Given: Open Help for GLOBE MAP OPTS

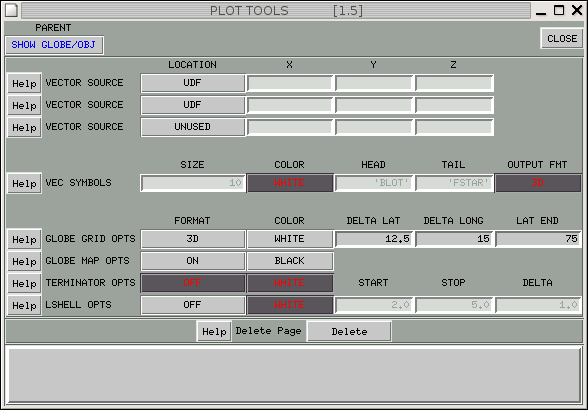Looking at the screenshot, I should click(24, 261).
